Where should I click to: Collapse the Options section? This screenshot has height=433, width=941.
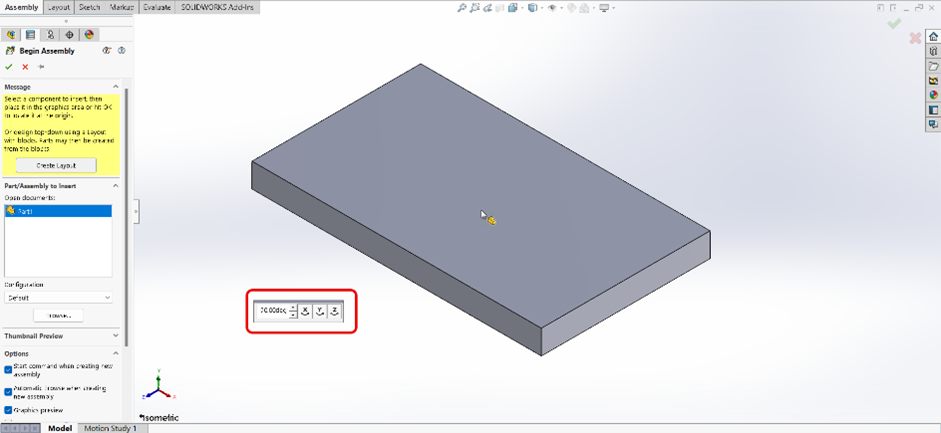click(116, 354)
